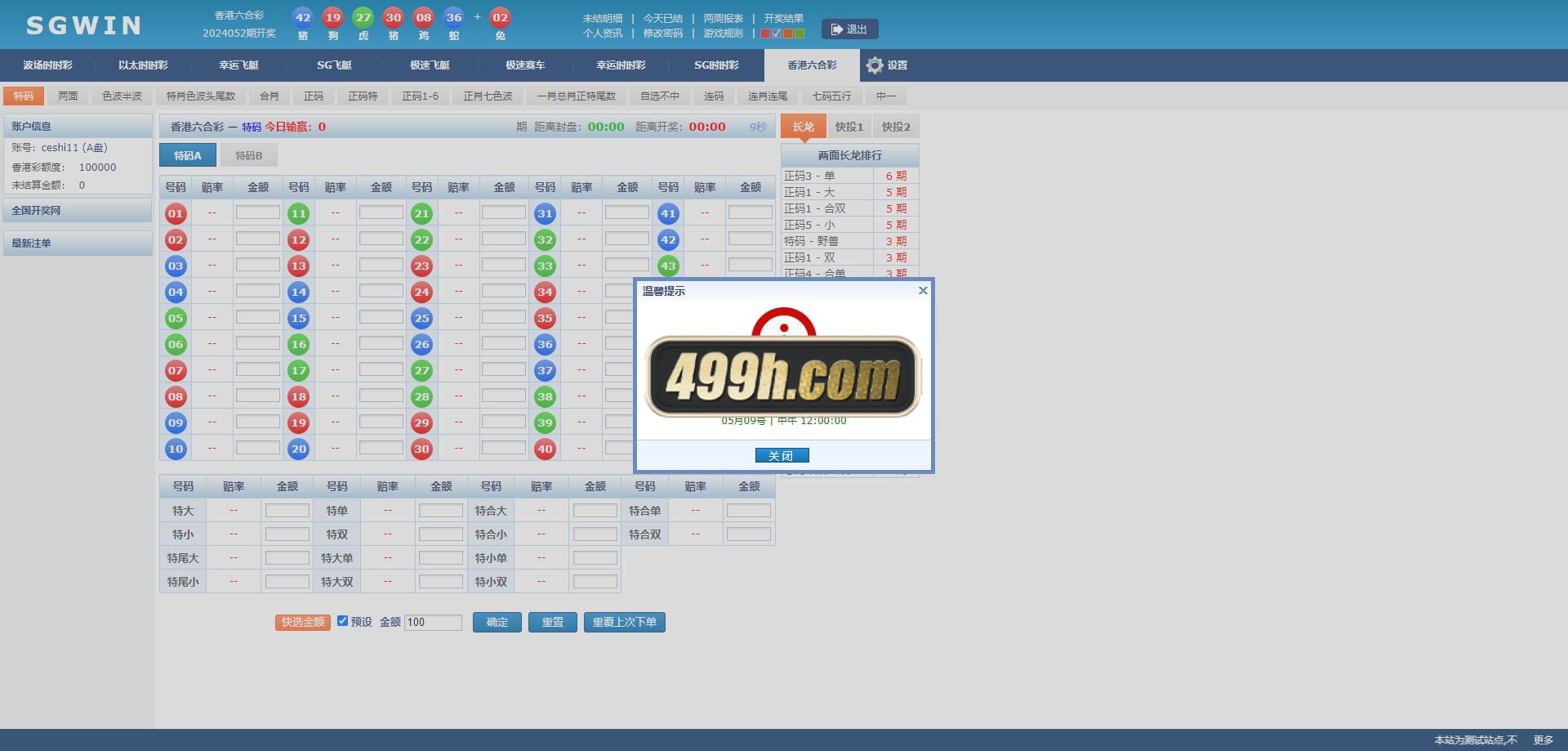1568x751 pixels.
Task: Click the logout arrow icon beside 退出
Action: pos(836,29)
